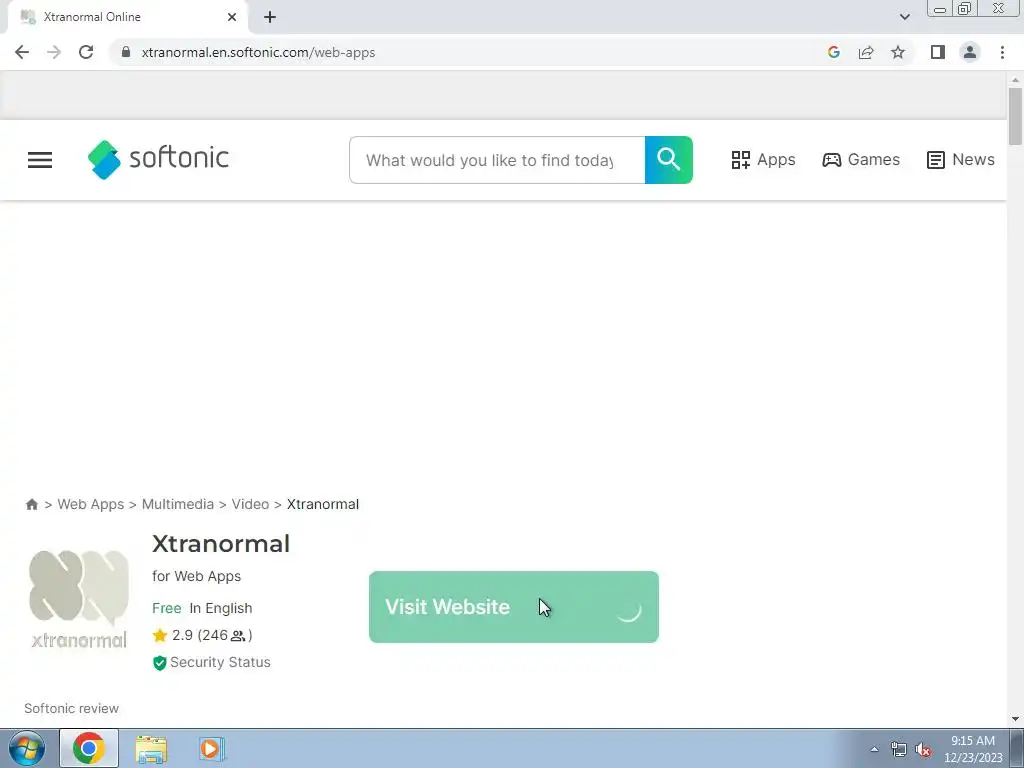
Task: Click the Xtranormal title heading
Action: coord(221,543)
